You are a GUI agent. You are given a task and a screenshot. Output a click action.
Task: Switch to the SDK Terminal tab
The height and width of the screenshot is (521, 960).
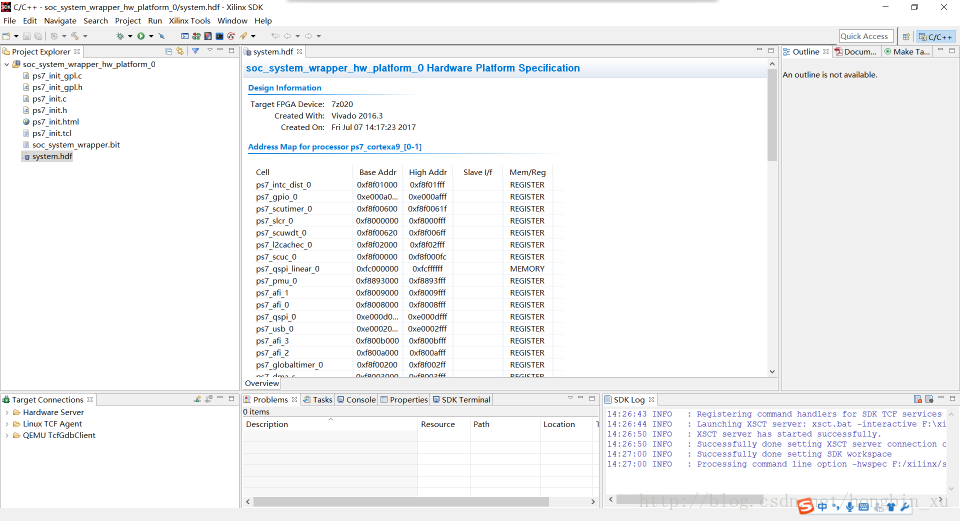[461, 400]
